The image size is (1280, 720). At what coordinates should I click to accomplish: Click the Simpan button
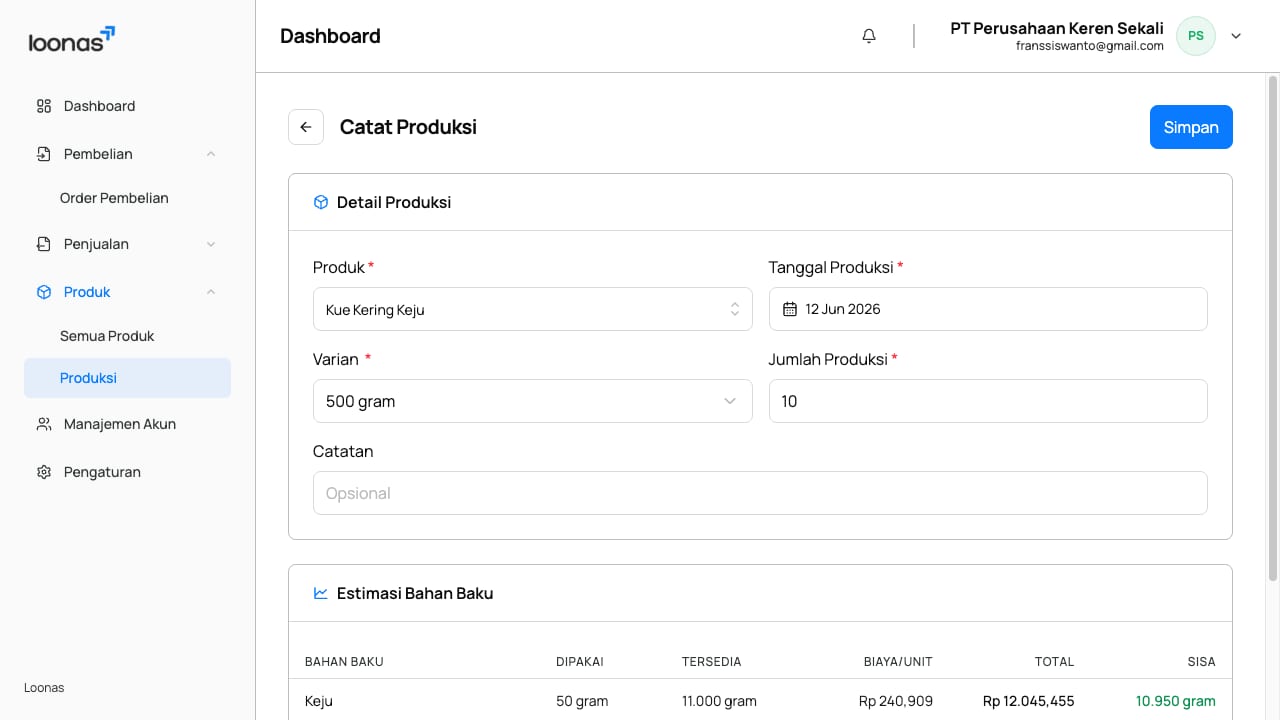point(1191,127)
